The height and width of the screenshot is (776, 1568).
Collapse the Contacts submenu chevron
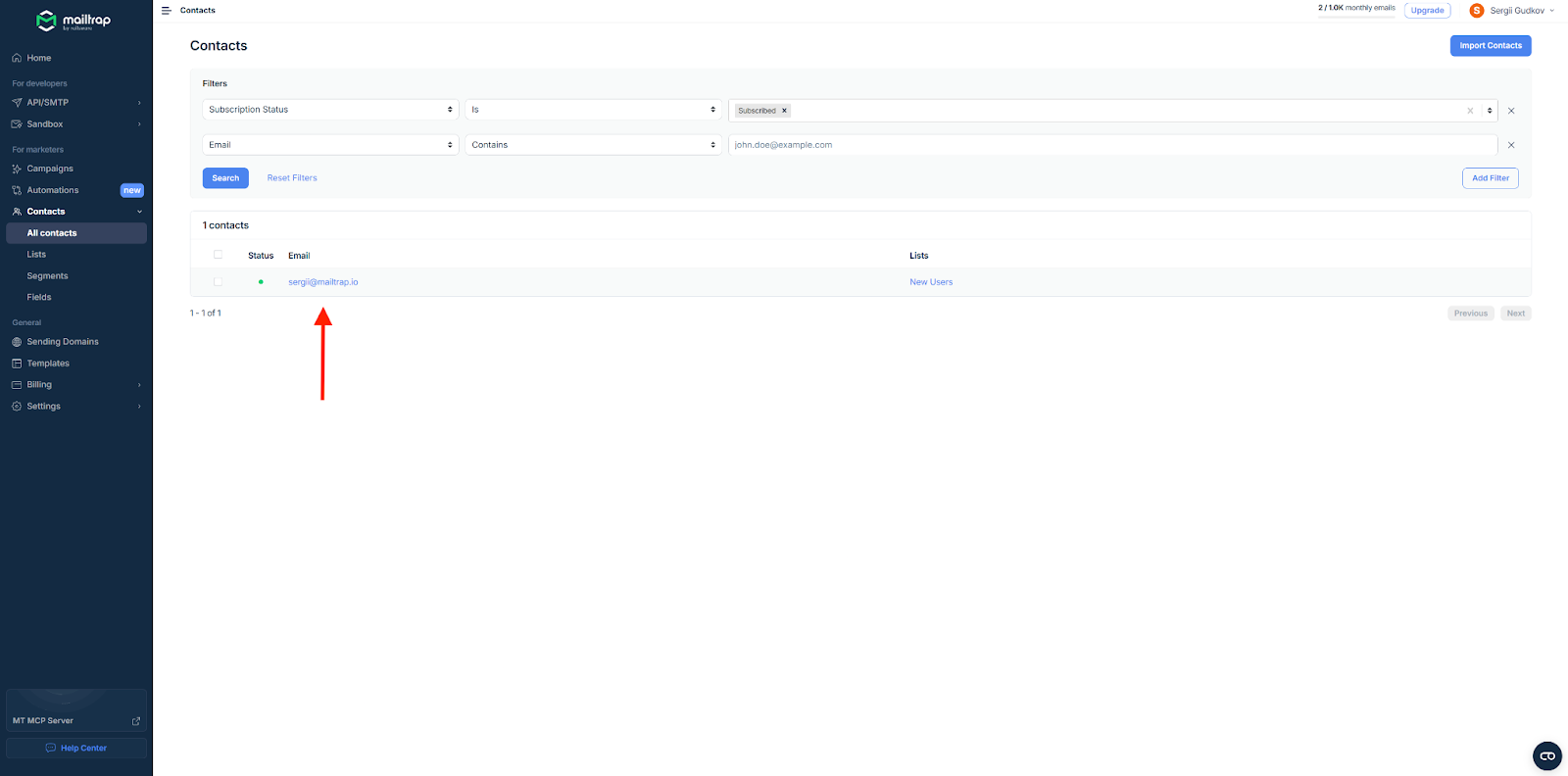(139, 212)
